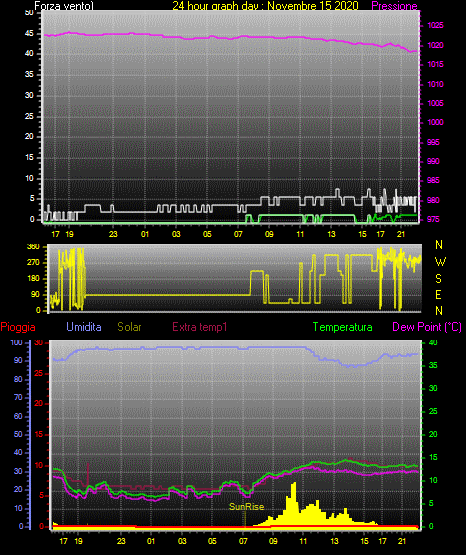Click the SunRise marker on bottom chart

tap(247, 507)
